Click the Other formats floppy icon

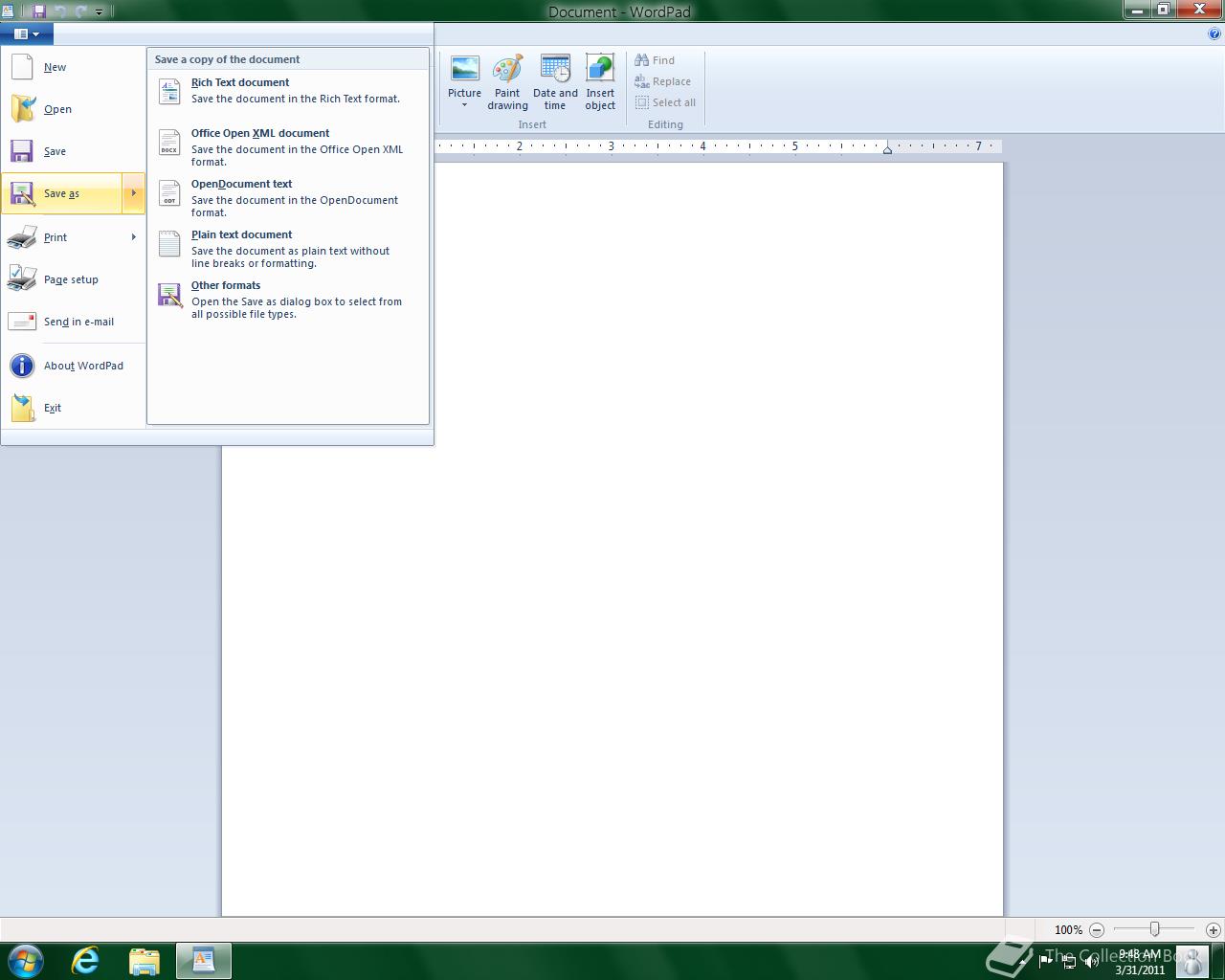click(170, 295)
